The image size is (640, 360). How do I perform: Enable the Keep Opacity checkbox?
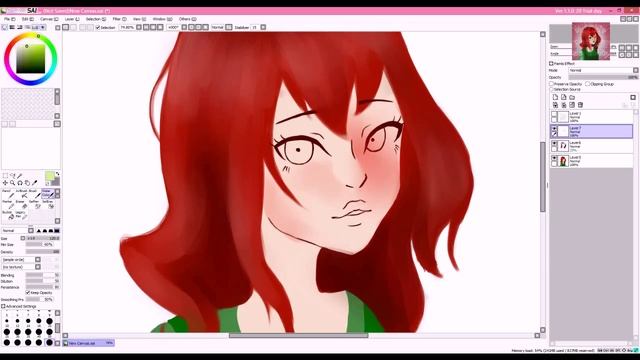(28, 293)
